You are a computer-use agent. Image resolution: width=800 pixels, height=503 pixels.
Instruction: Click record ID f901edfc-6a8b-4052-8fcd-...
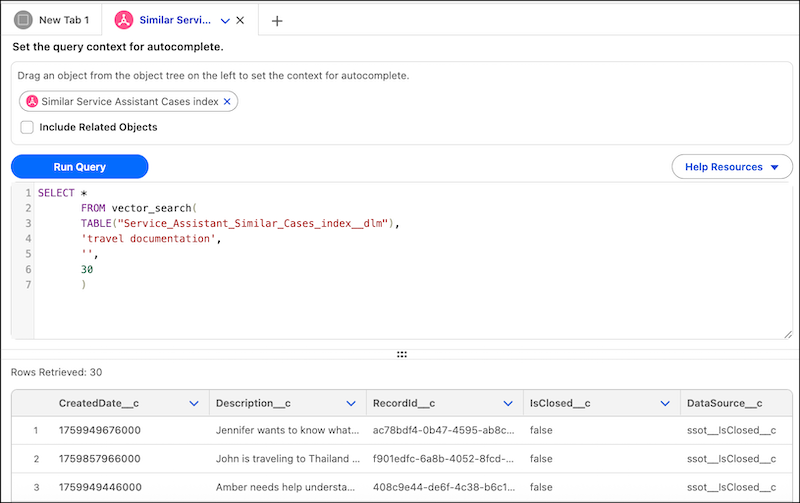[443, 459]
